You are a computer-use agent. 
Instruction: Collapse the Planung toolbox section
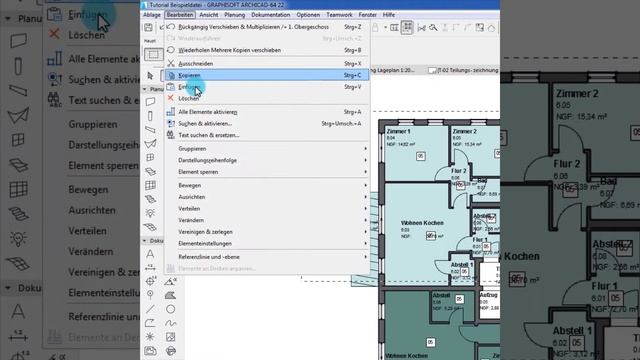144,89
